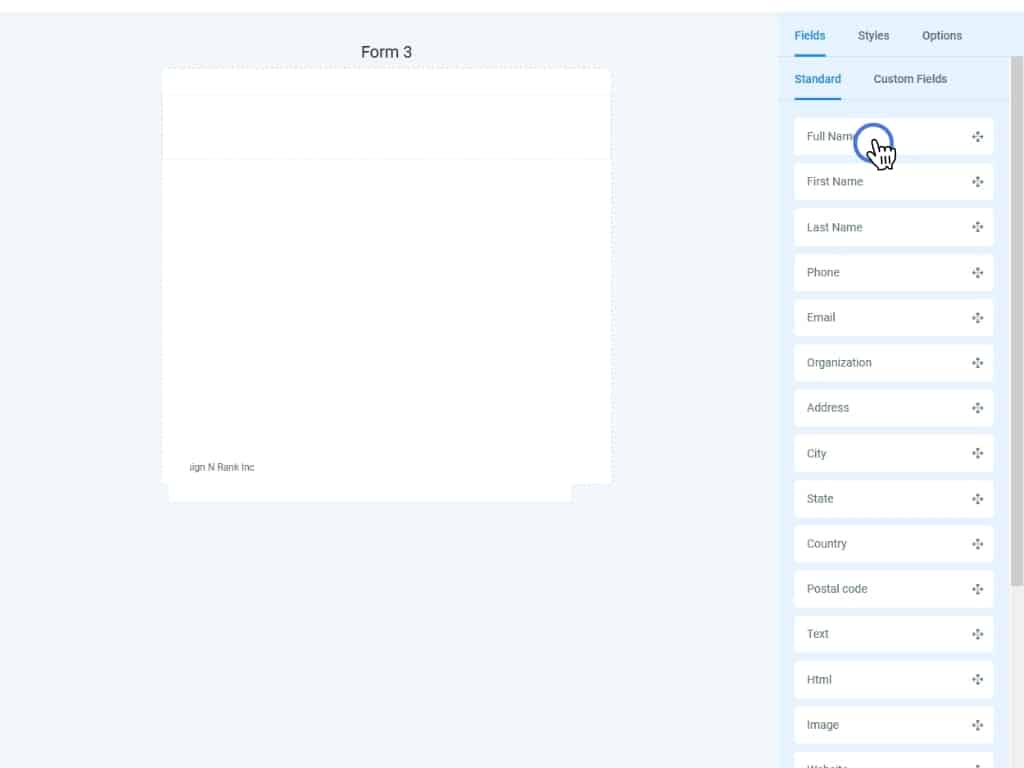This screenshot has height=768, width=1024.
Task: Select the Phone field's move handle icon
Action: click(x=977, y=272)
